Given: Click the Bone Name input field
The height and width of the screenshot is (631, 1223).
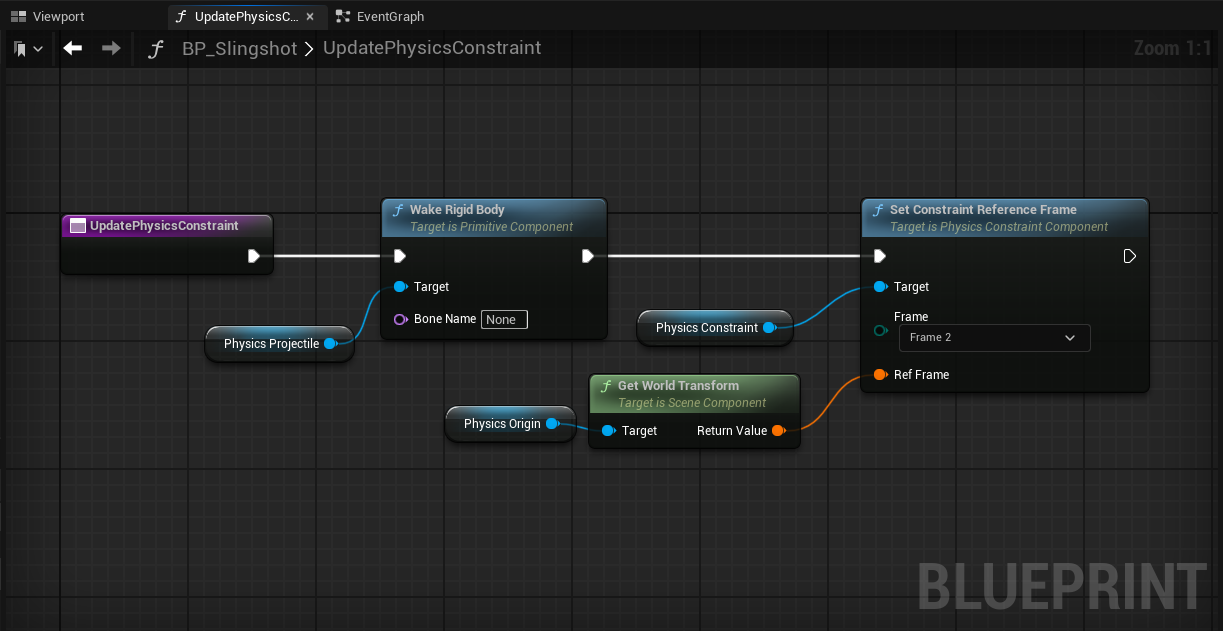Looking at the screenshot, I should click(504, 320).
